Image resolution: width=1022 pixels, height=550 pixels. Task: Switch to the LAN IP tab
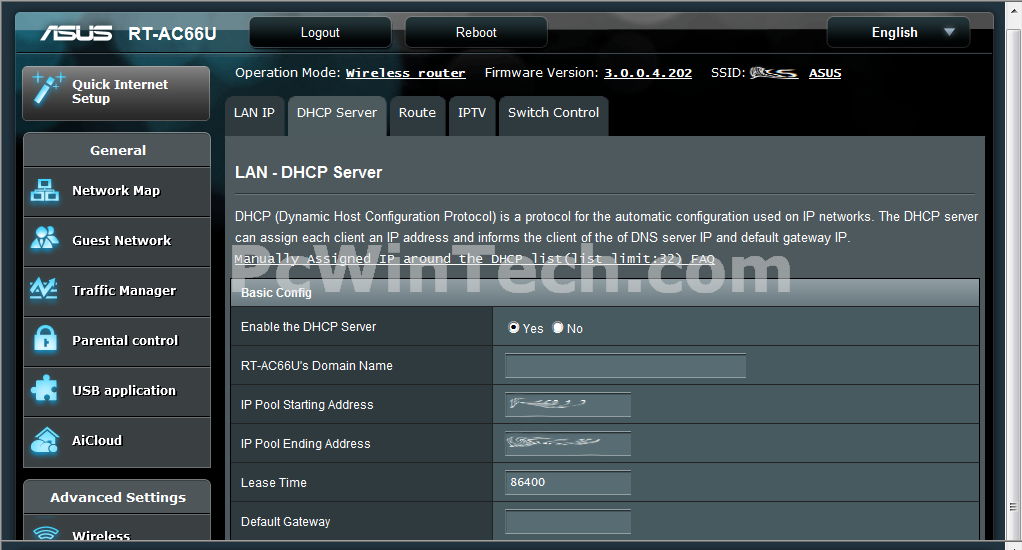click(x=254, y=115)
